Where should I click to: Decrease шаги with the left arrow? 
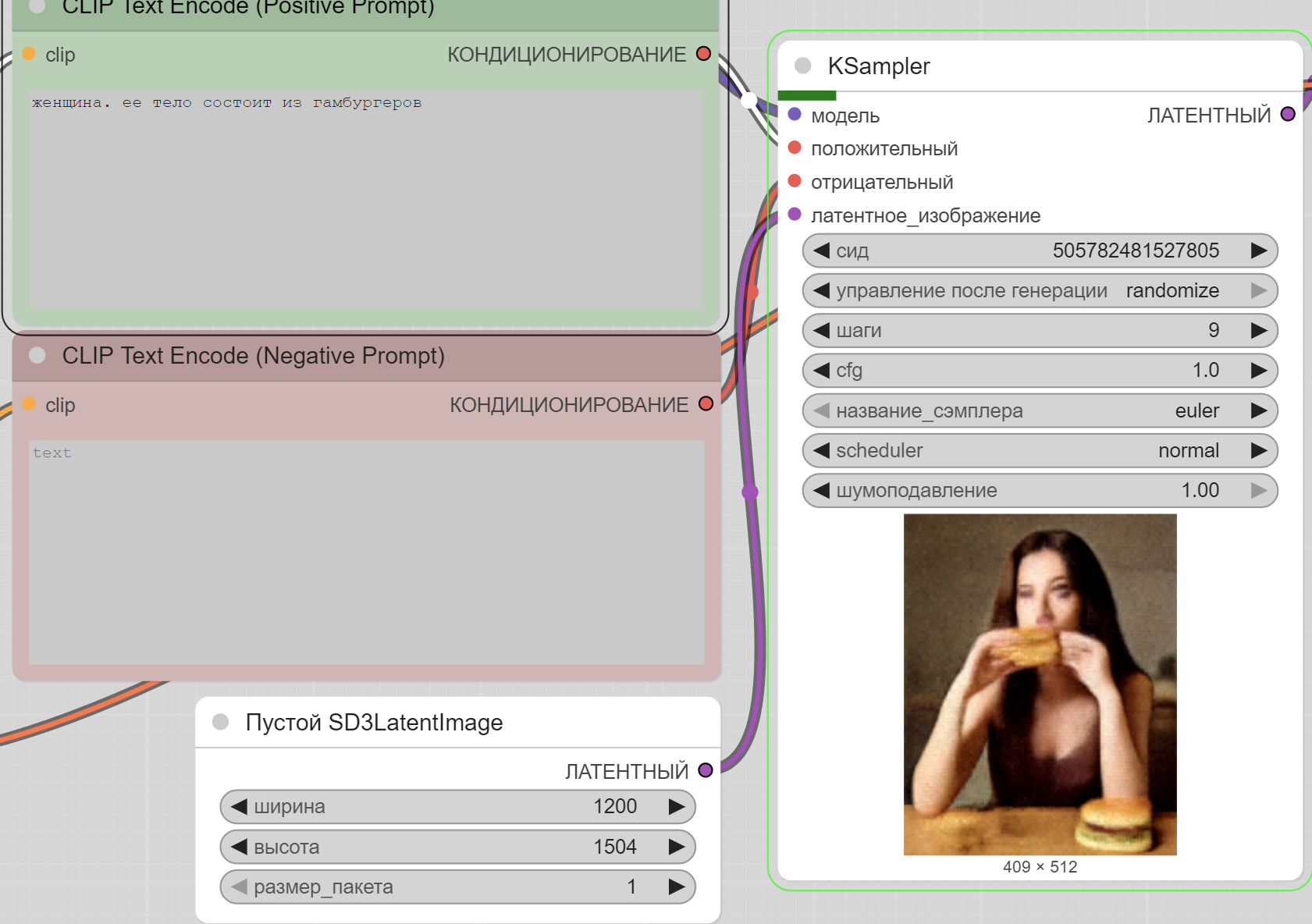(x=821, y=330)
